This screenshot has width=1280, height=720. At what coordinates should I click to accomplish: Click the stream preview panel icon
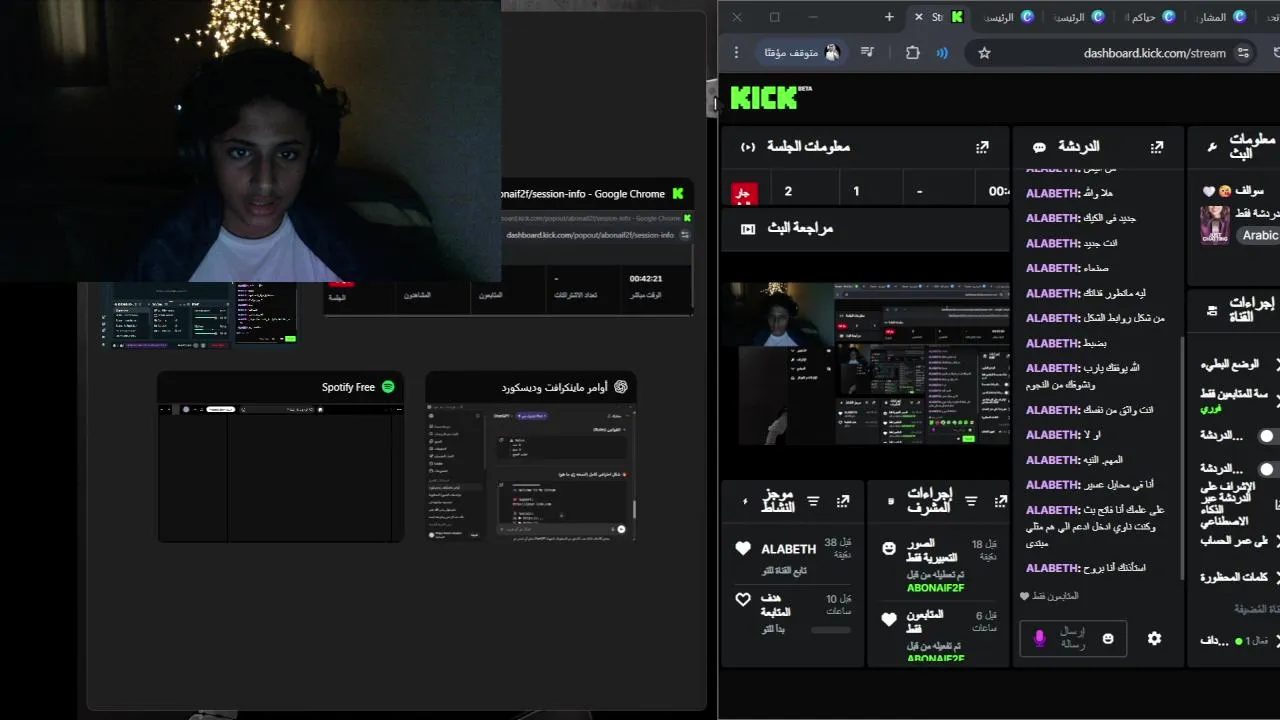[748, 229]
